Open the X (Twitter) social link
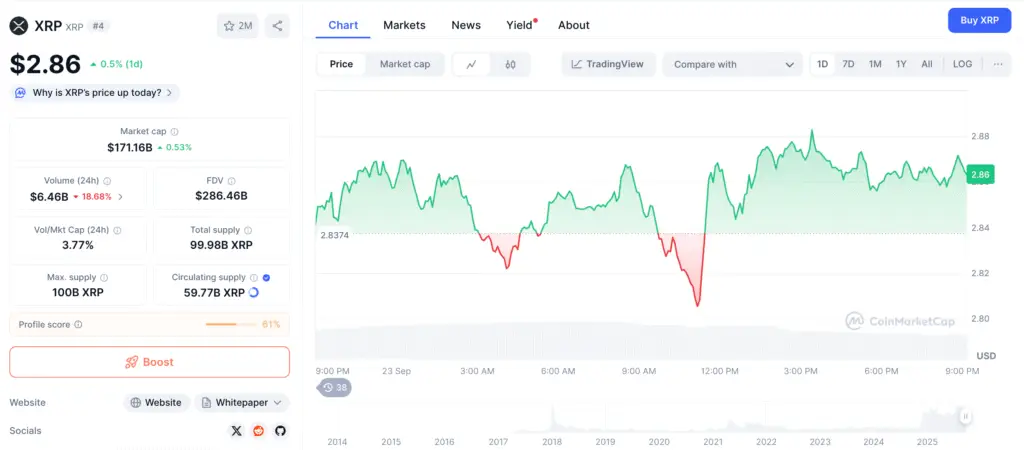This screenshot has width=1024, height=450. pyautogui.click(x=236, y=431)
